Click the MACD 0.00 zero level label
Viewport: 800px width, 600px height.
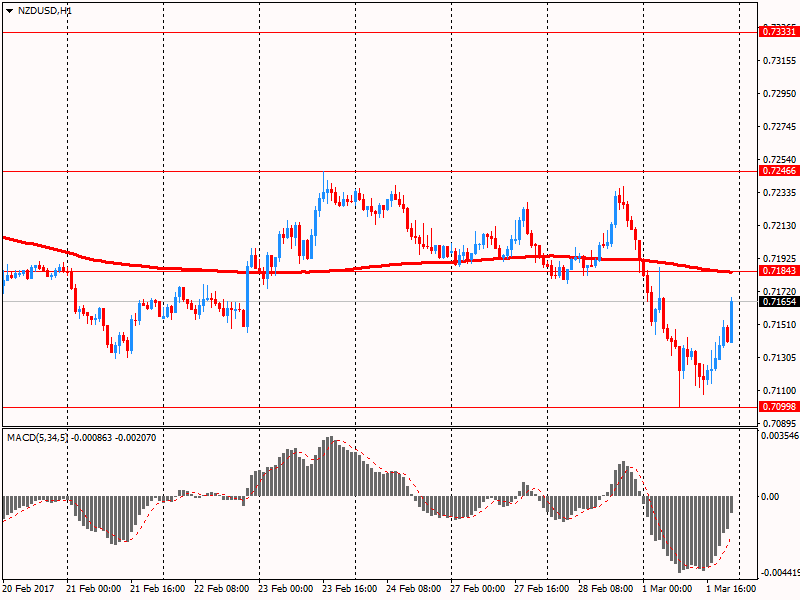click(x=771, y=497)
